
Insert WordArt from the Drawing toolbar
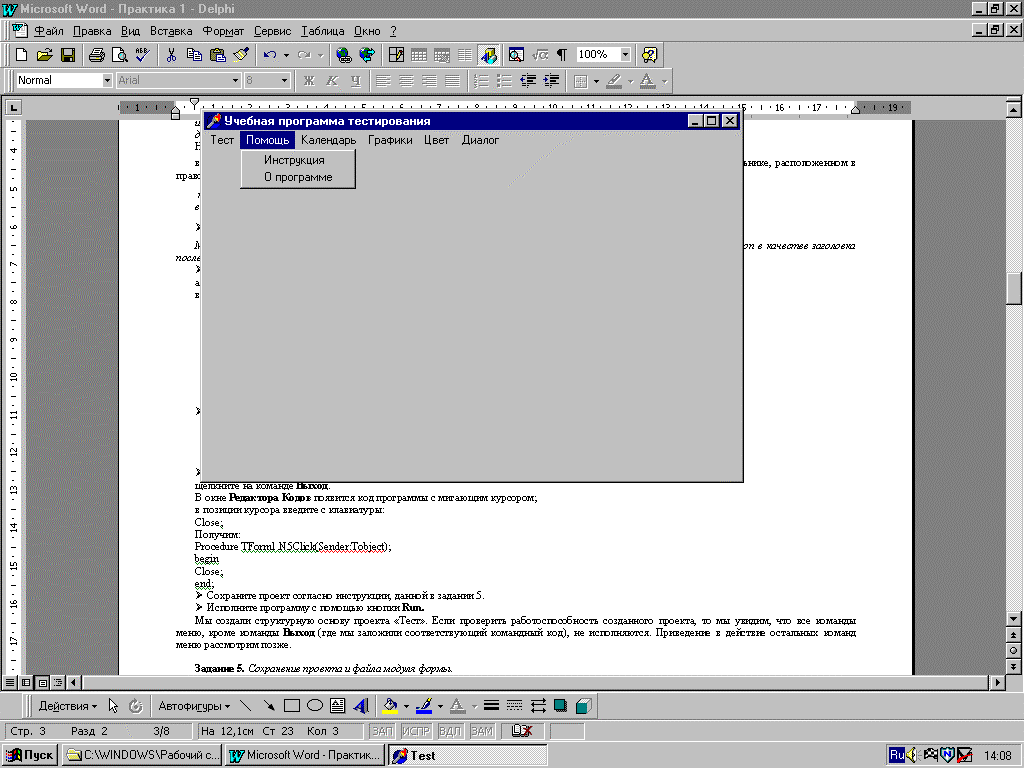[360, 706]
